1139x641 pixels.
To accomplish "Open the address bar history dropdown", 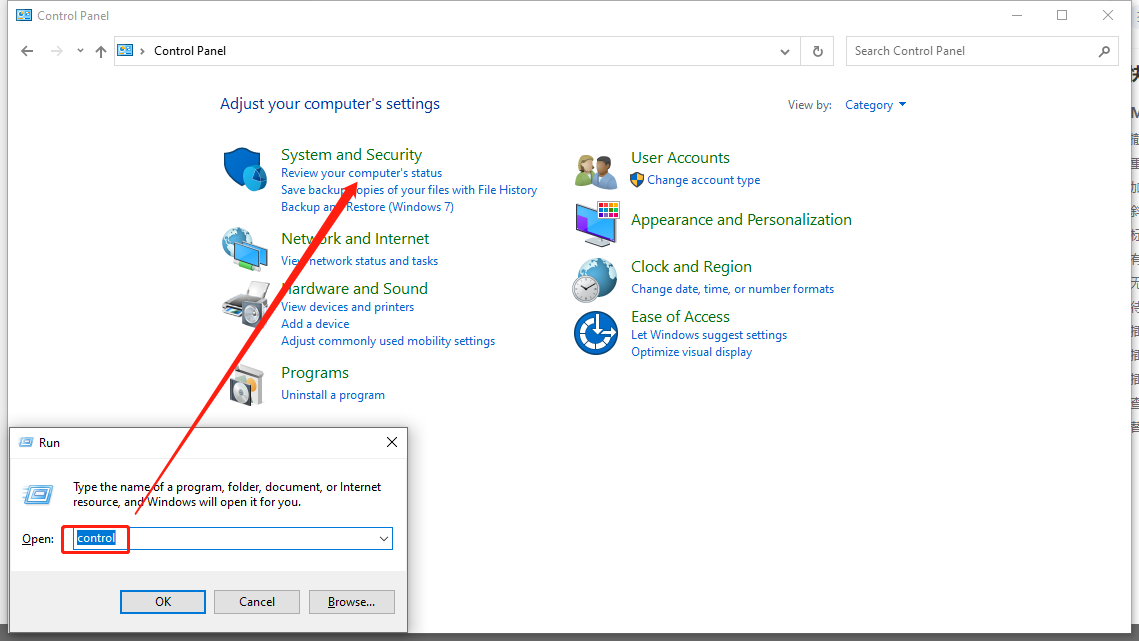I will pos(784,50).
